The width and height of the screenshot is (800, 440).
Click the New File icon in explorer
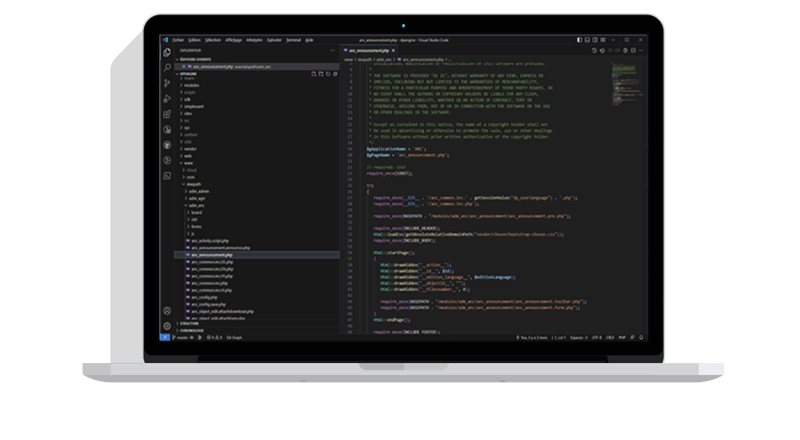pyautogui.click(x=314, y=74)
